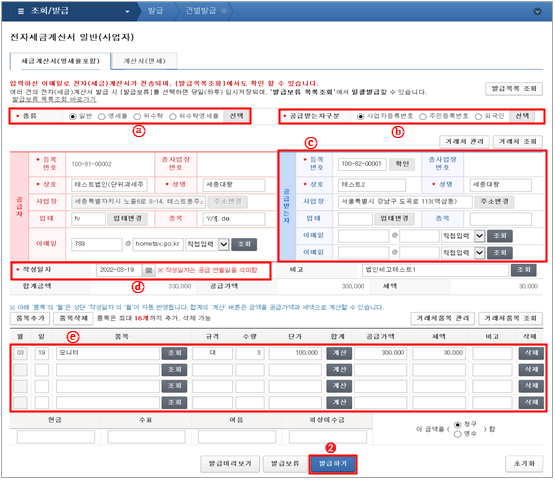
Task: Click 단가 field showing 100,000
Action: [295, 353]
